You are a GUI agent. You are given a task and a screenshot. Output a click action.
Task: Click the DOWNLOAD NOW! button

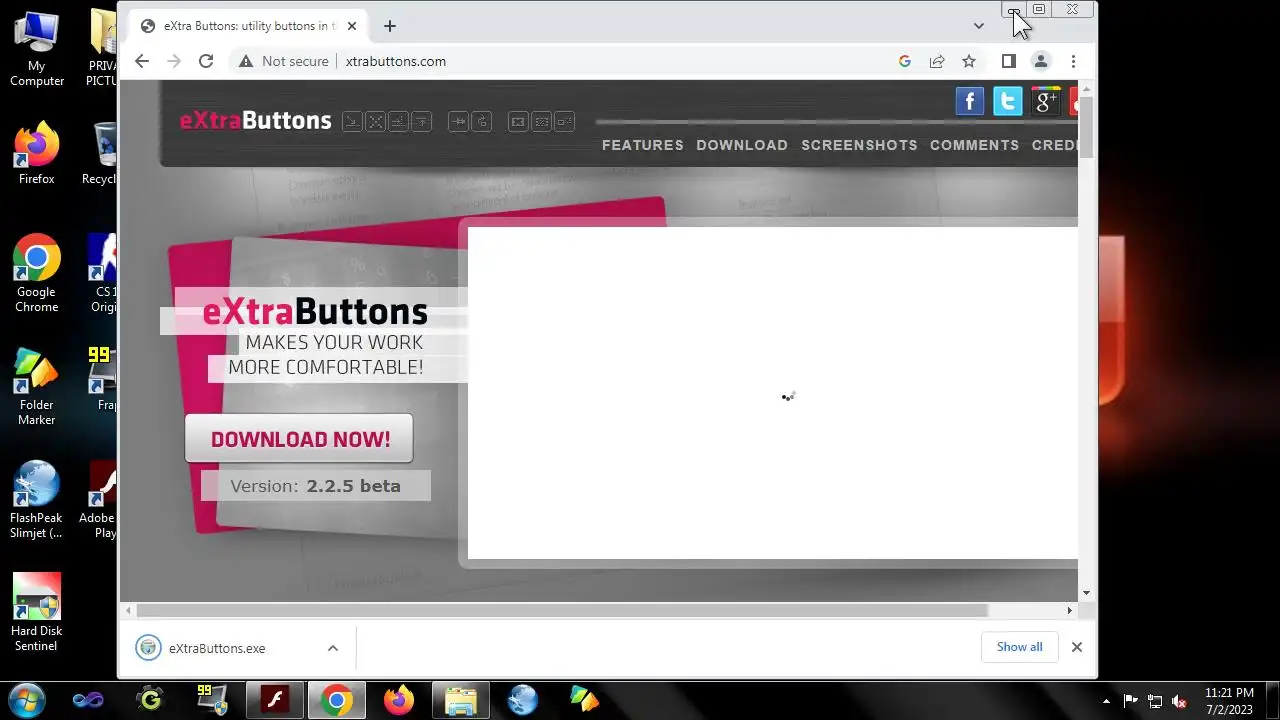click(299, 438)
